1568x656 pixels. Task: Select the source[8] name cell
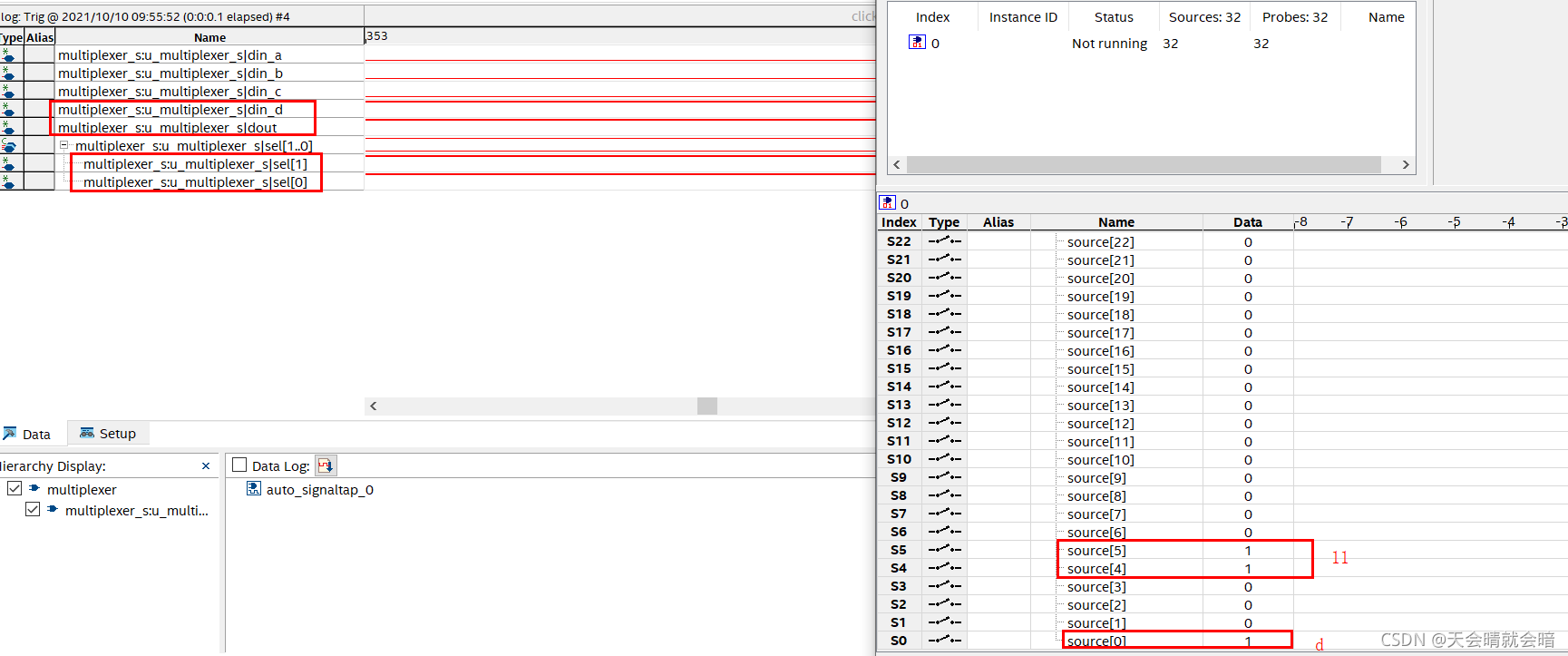click(x=1116, y=496)
